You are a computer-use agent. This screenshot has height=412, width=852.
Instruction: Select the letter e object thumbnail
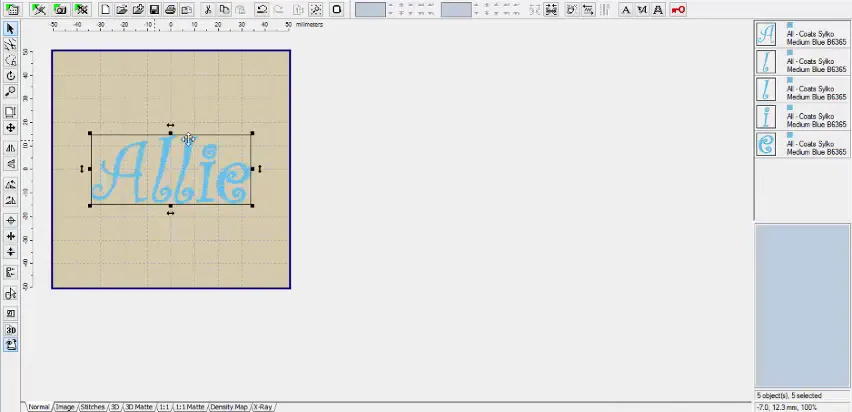(x=766, y=145)
